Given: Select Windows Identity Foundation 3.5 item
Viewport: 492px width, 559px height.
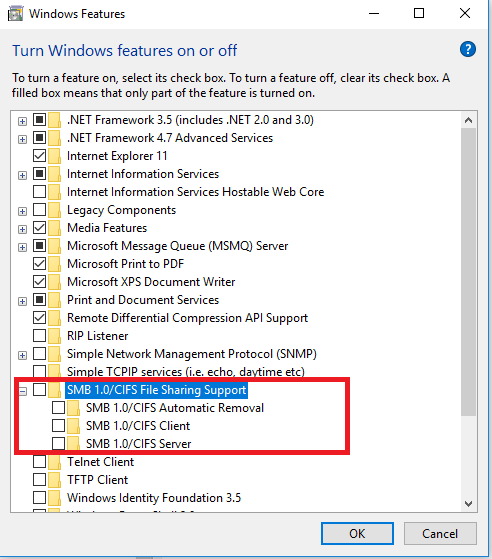Looking at the screenshot, I should (154, 498).
